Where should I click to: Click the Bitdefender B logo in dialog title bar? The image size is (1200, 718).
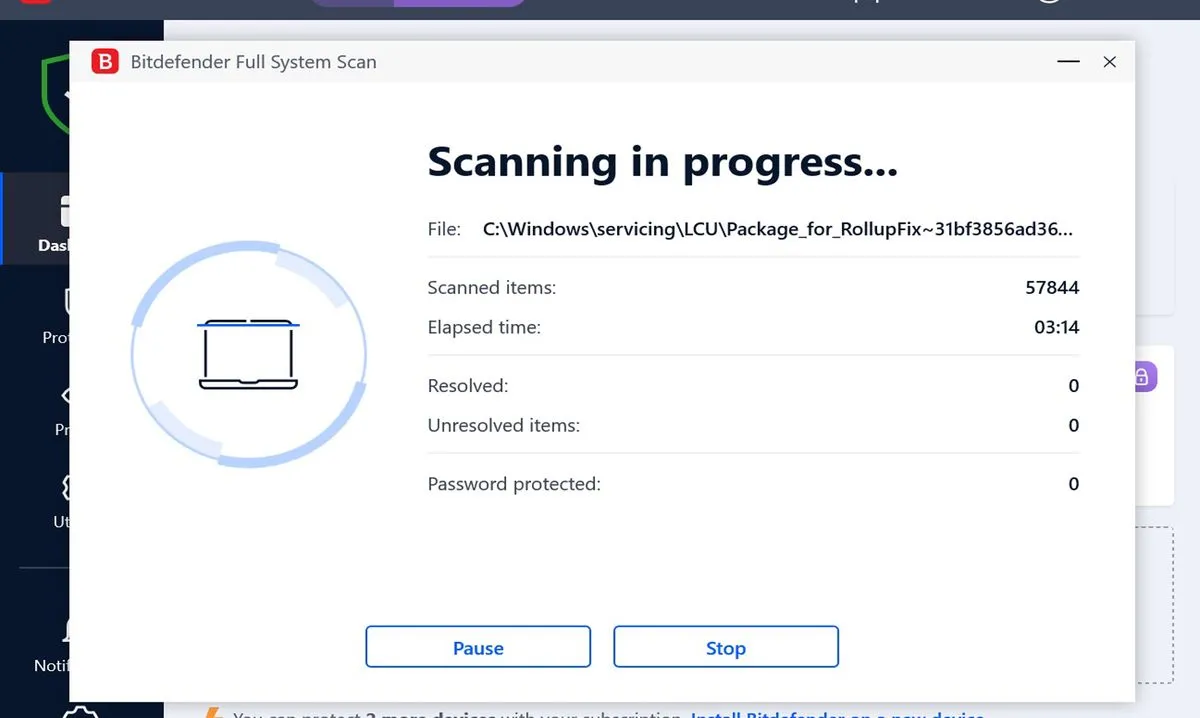tap(103, 61)
